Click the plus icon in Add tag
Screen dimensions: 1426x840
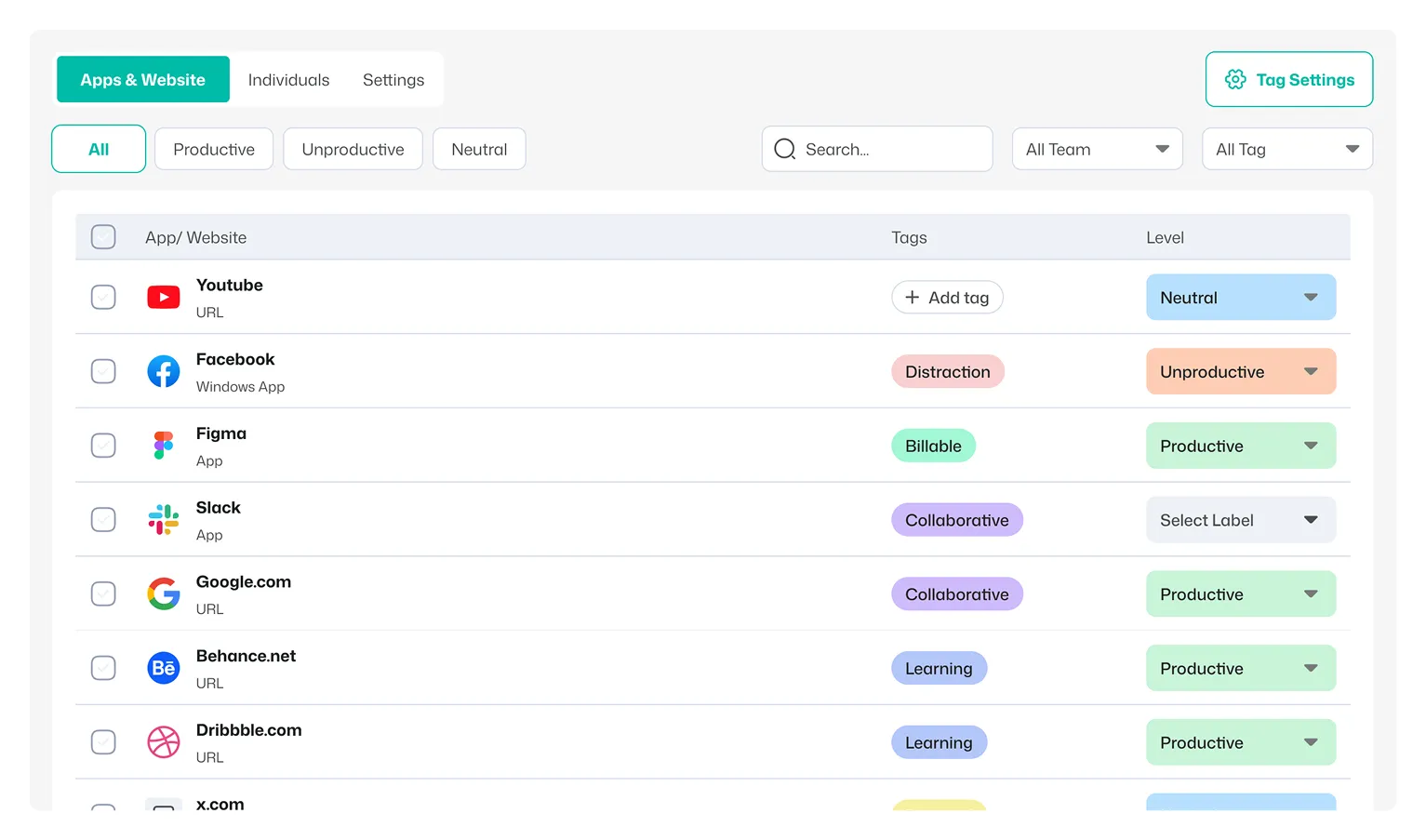(913, 298)
